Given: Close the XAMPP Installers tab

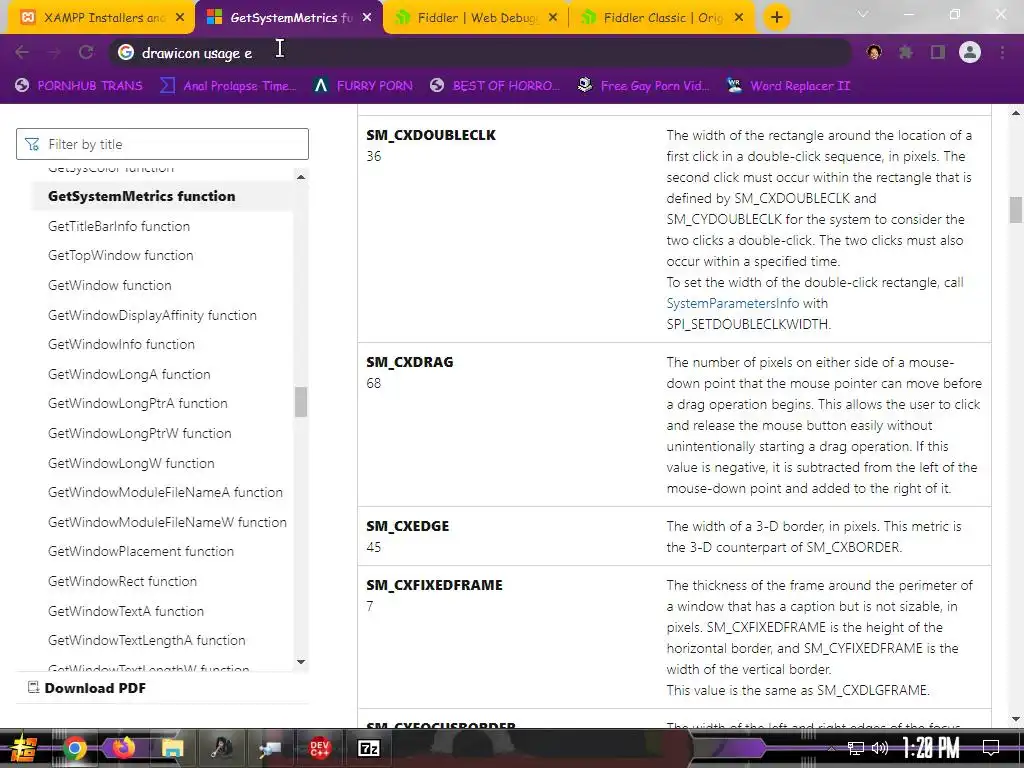Looking at the screenshot, I should click(x=180, y=18).
